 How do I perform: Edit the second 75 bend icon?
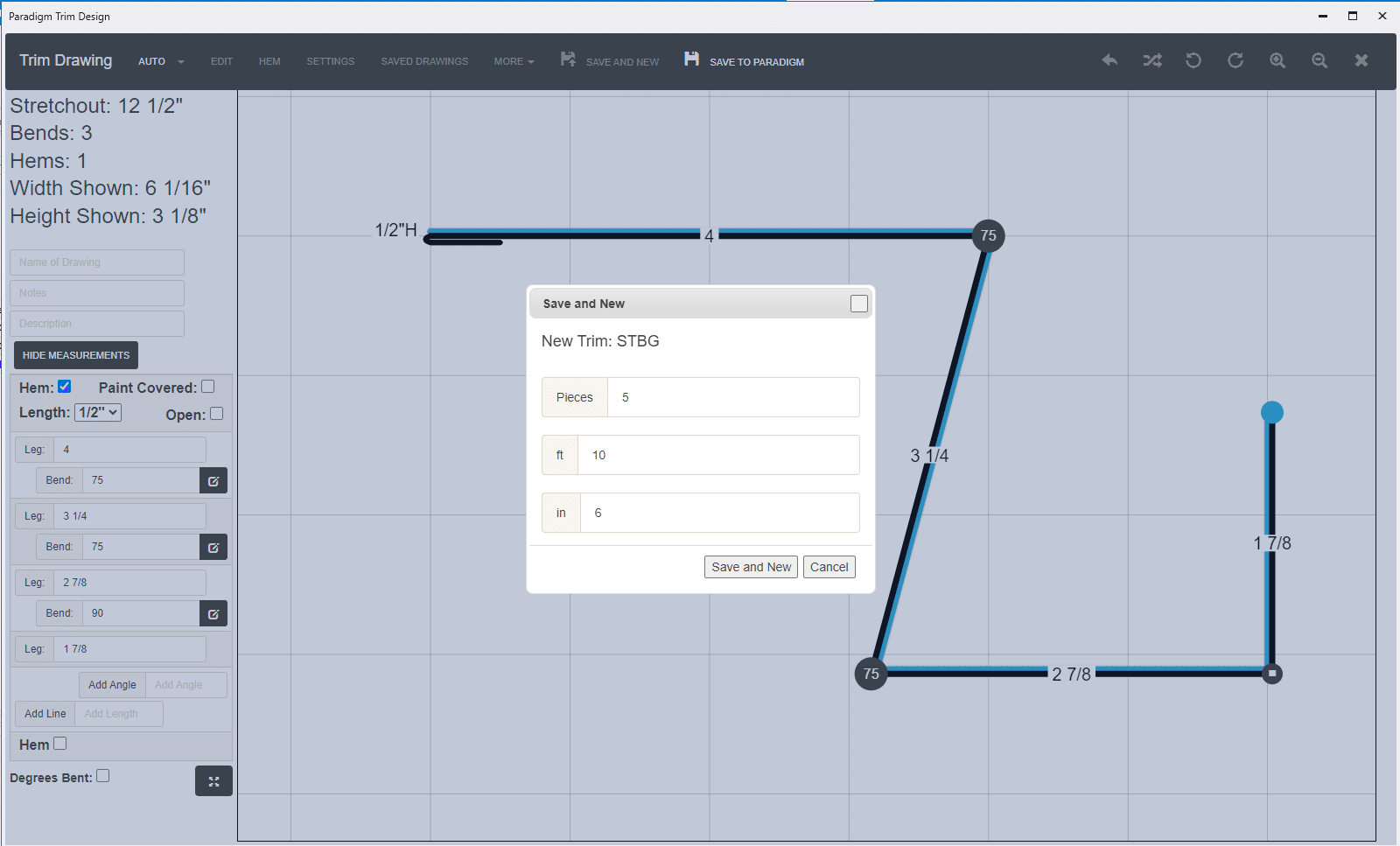[213, 548]
